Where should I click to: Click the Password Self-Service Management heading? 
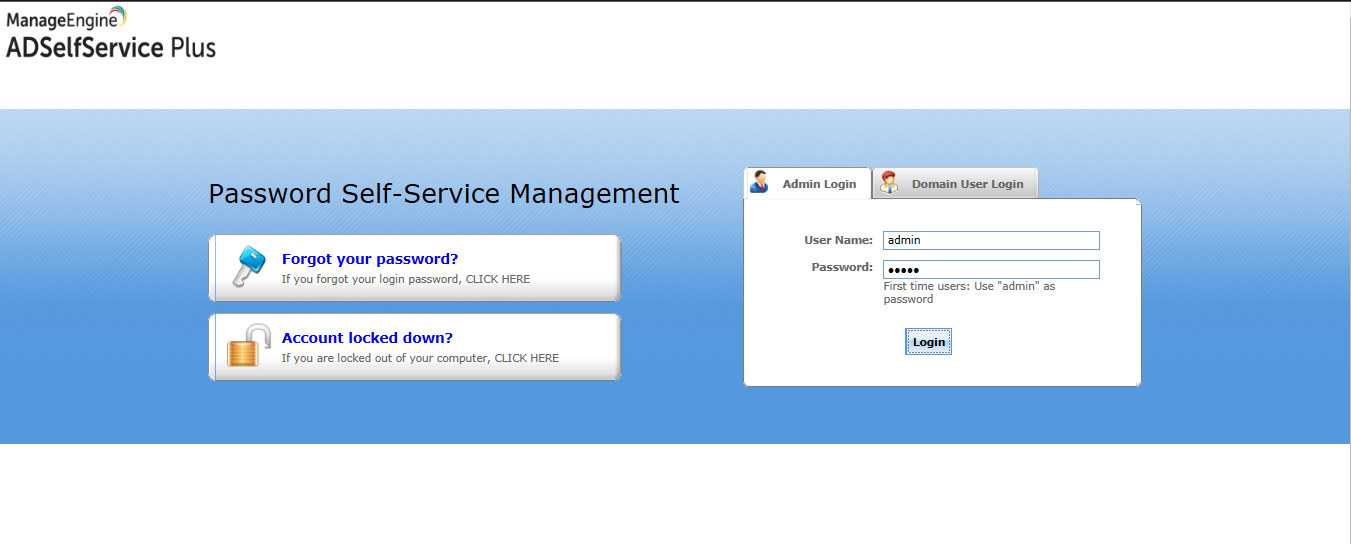point(444,193)
